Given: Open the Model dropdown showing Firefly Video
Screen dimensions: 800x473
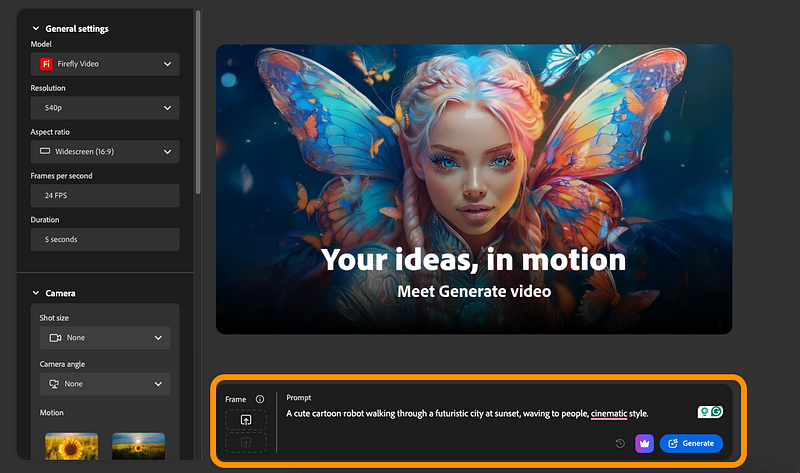Looking at the screenshot, I should pyautogui.click(x=104, y=64).
